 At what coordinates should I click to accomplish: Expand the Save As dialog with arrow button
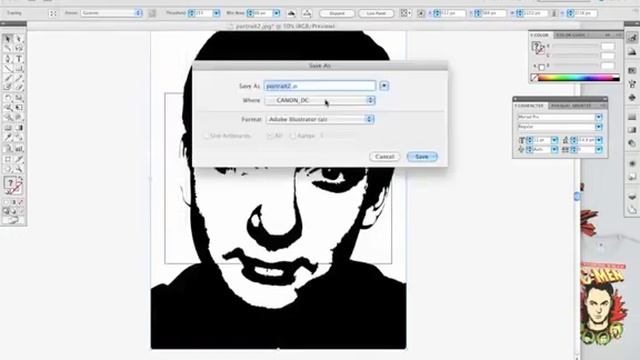(384, 86)
